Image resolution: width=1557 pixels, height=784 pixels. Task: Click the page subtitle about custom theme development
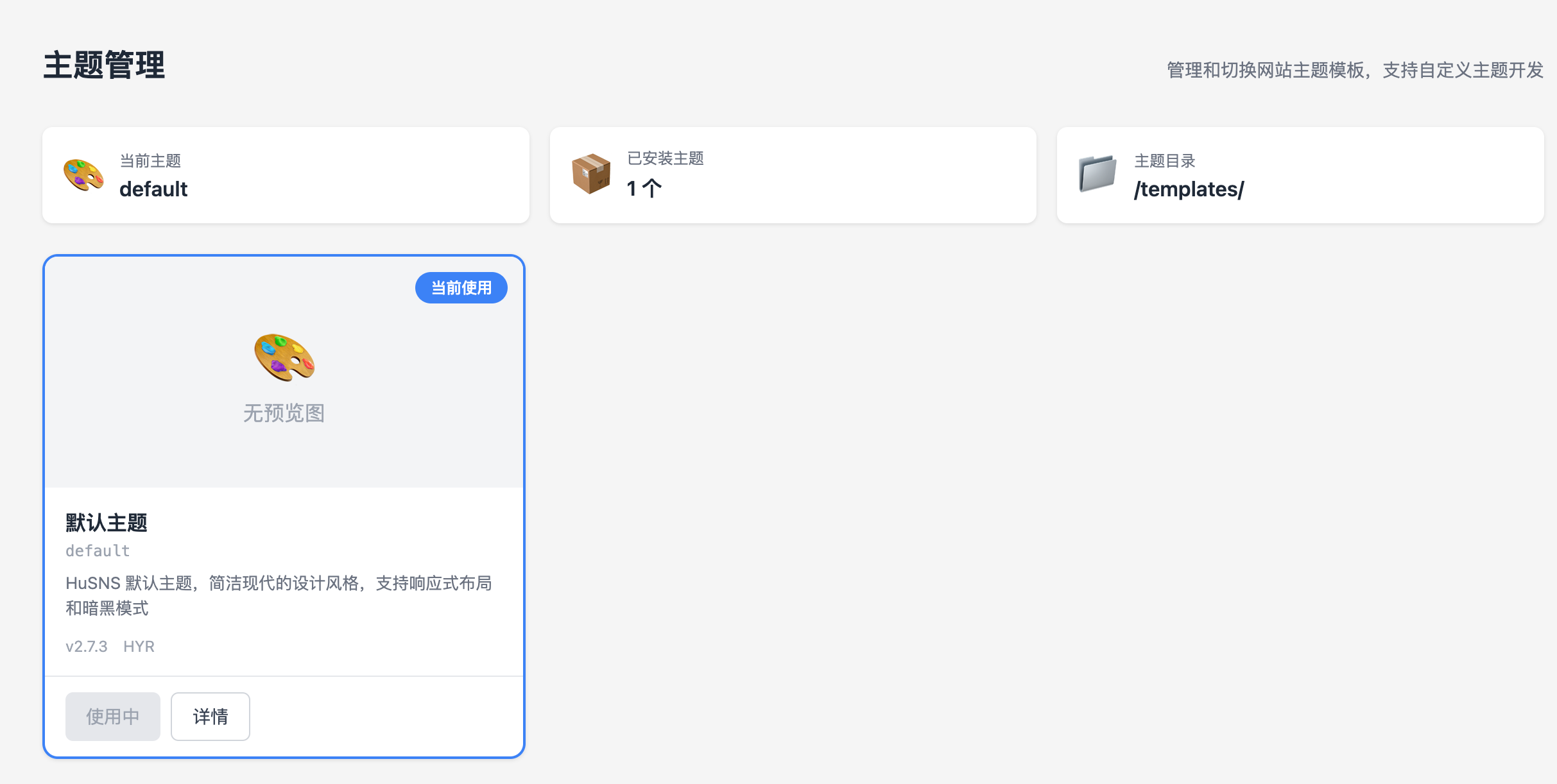(x=1354, y=70)
